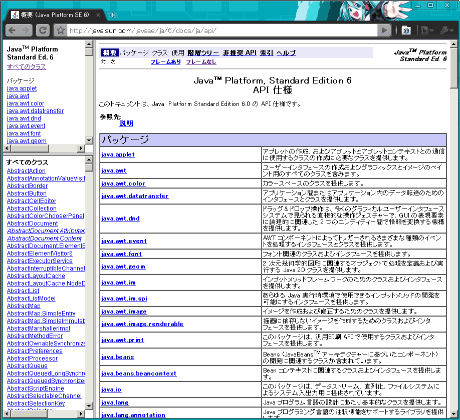This screenshot has height=420, width=460.
Task: Click the Java favicon on the tab
Action: 15,15
